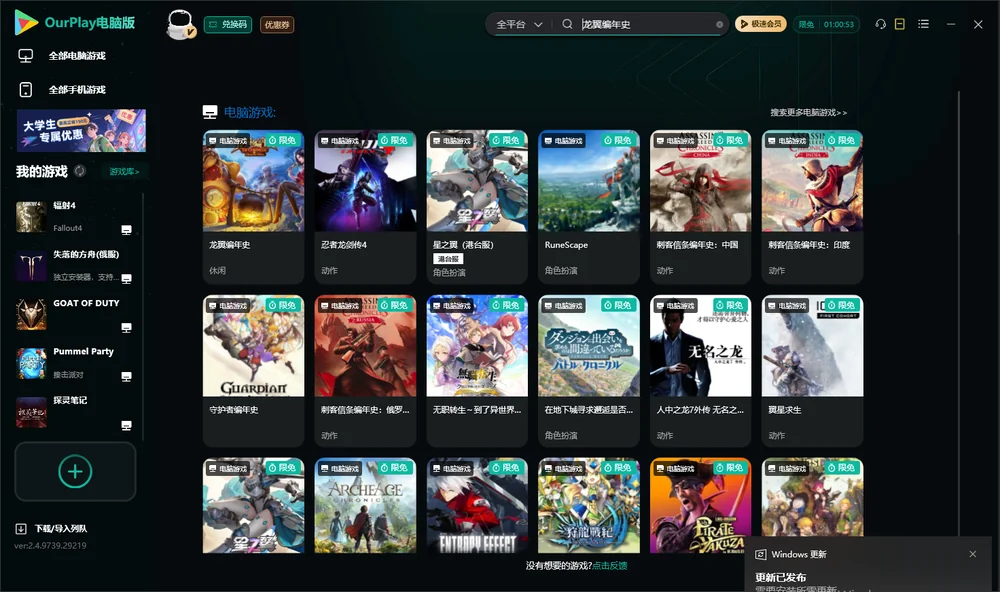The image size is (1000, 592).
Task: Add a game with the plus button
Action: click(x=75, y=471)
